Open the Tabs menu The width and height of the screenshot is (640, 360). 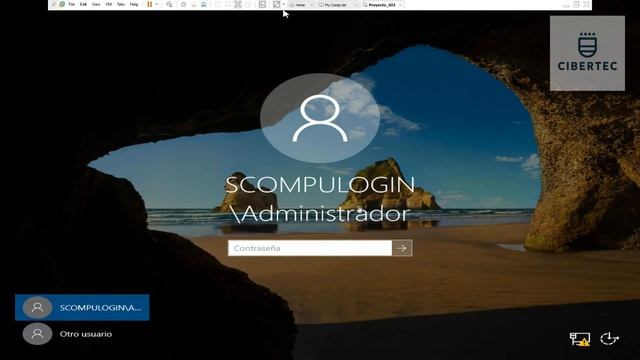click(x=121, y=4)
